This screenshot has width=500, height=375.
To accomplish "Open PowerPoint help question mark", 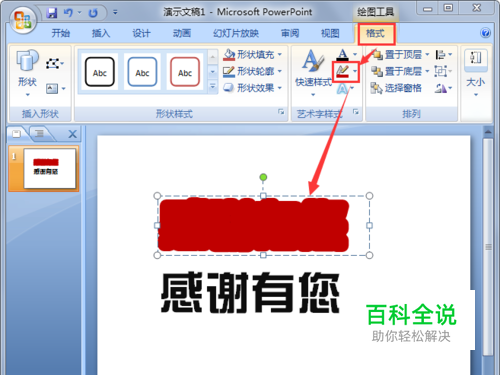I will tap(485, 33).
